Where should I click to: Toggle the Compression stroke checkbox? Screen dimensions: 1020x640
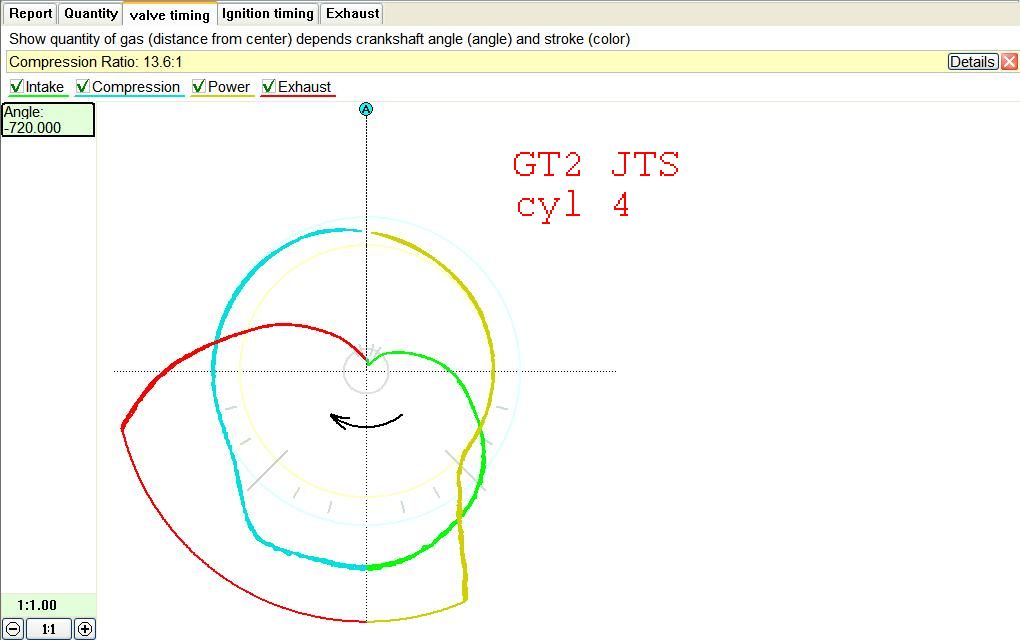click(83, 87)
